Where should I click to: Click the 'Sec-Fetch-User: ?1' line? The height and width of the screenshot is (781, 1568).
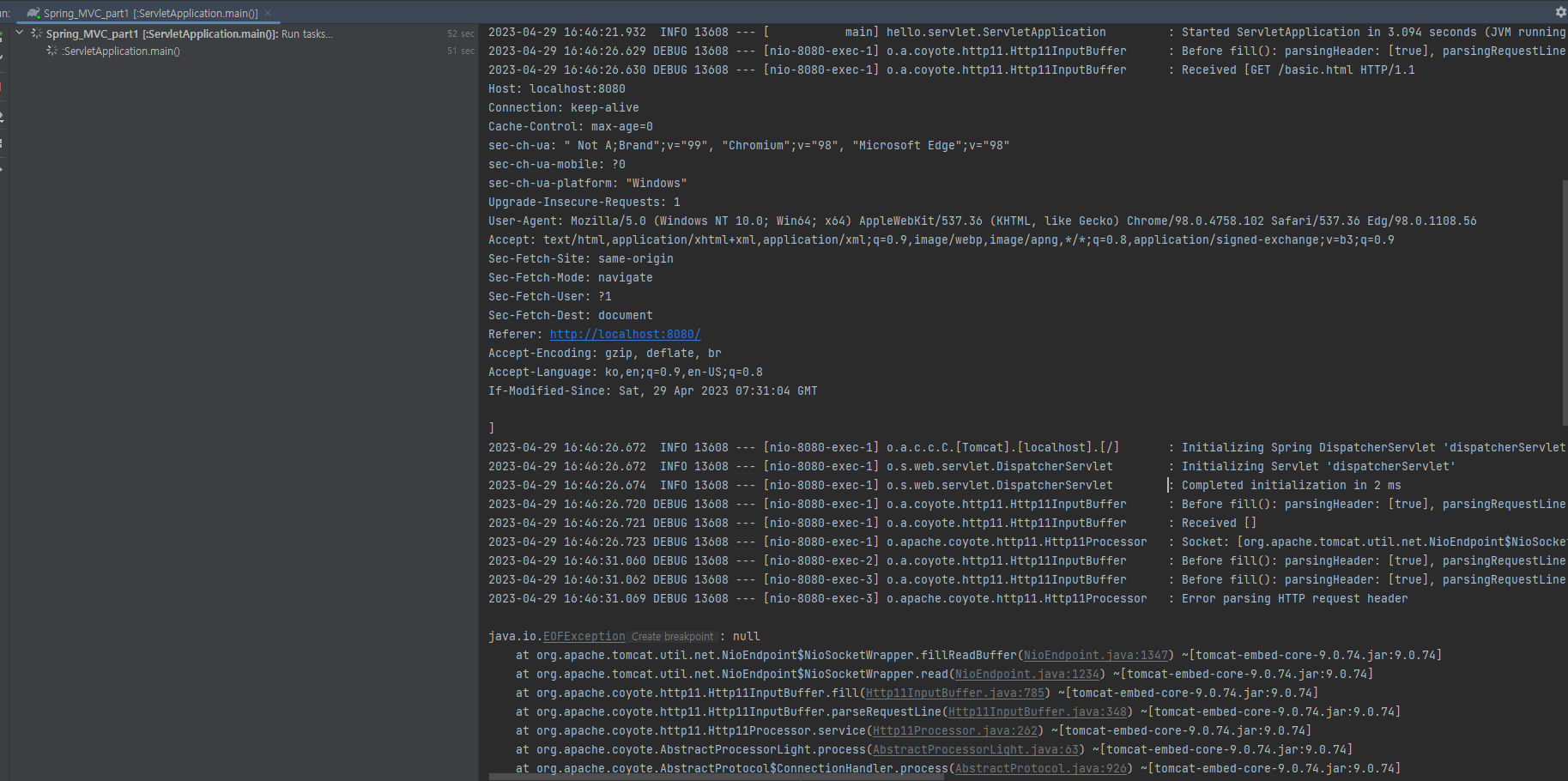point(549,296)
